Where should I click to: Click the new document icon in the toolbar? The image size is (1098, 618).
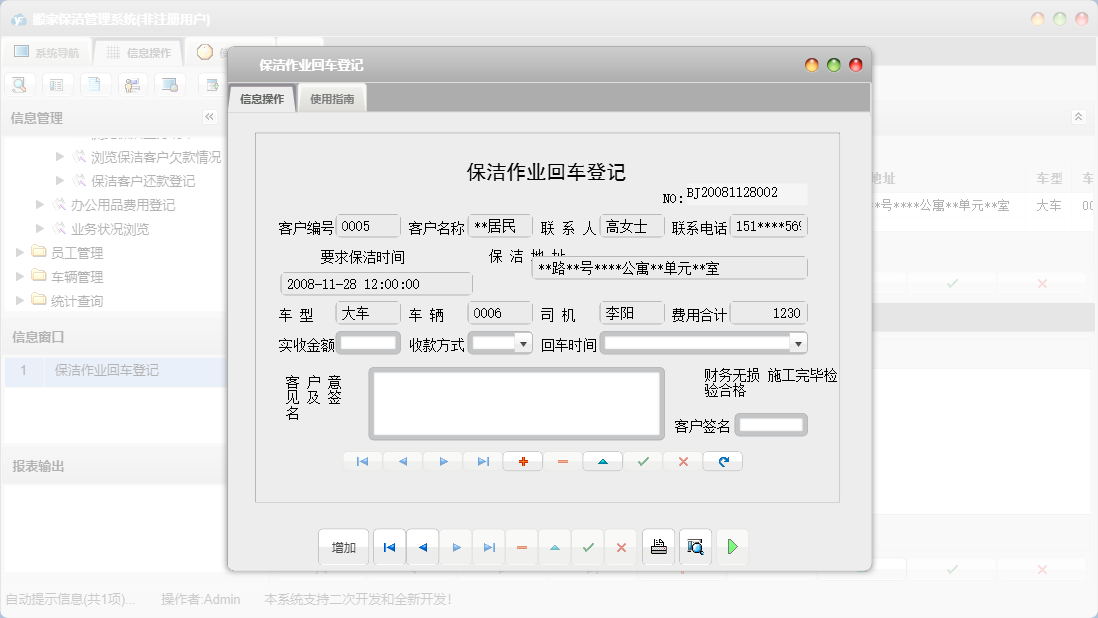pos(95,84)
